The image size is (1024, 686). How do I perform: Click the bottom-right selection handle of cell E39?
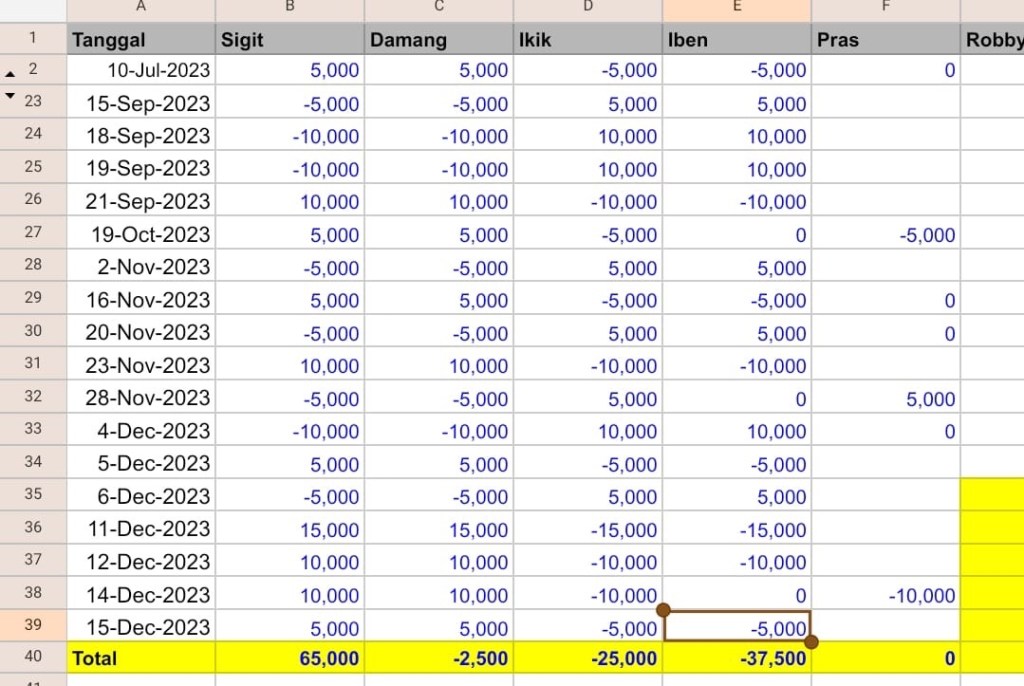point(811,642)
